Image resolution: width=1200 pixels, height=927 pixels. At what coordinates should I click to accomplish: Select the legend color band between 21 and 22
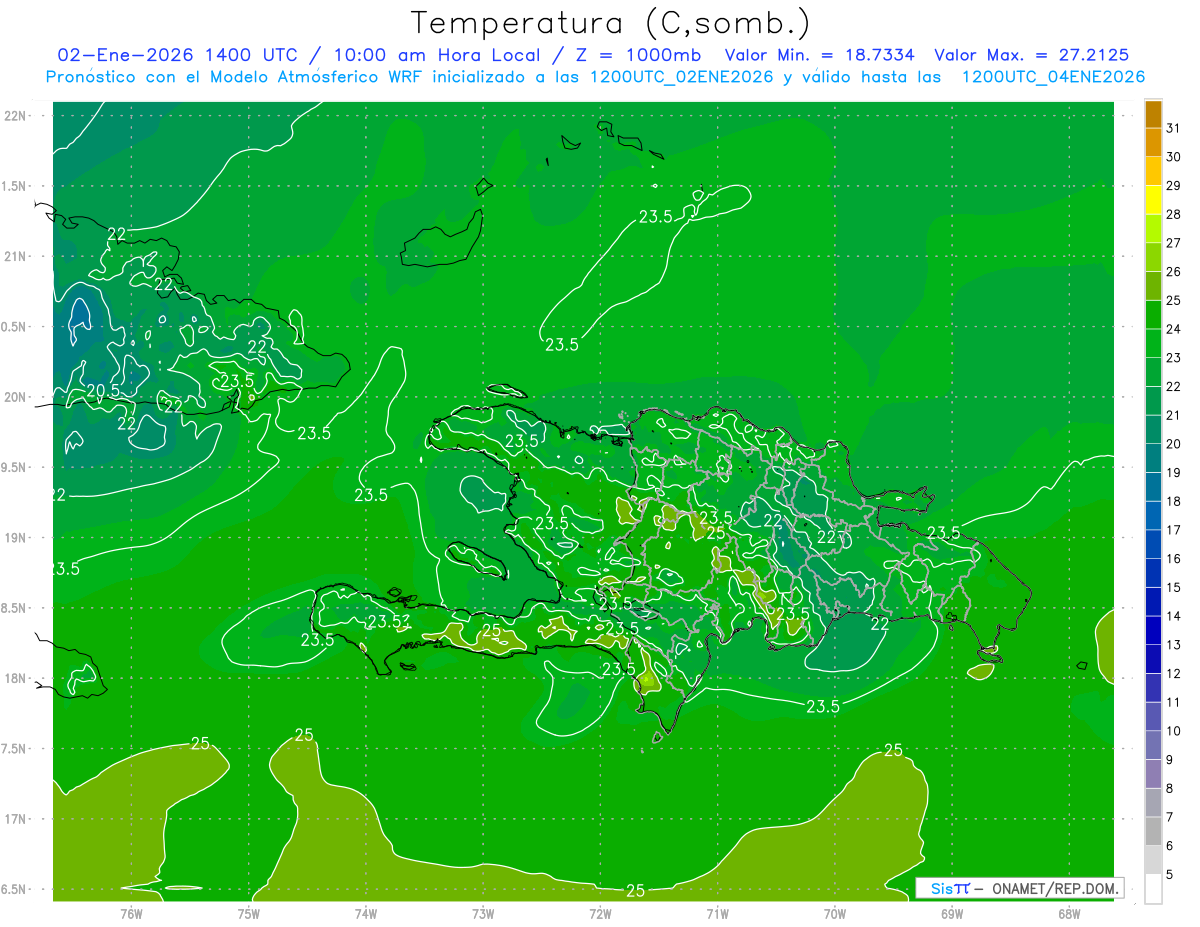[x=1153, y=400]
